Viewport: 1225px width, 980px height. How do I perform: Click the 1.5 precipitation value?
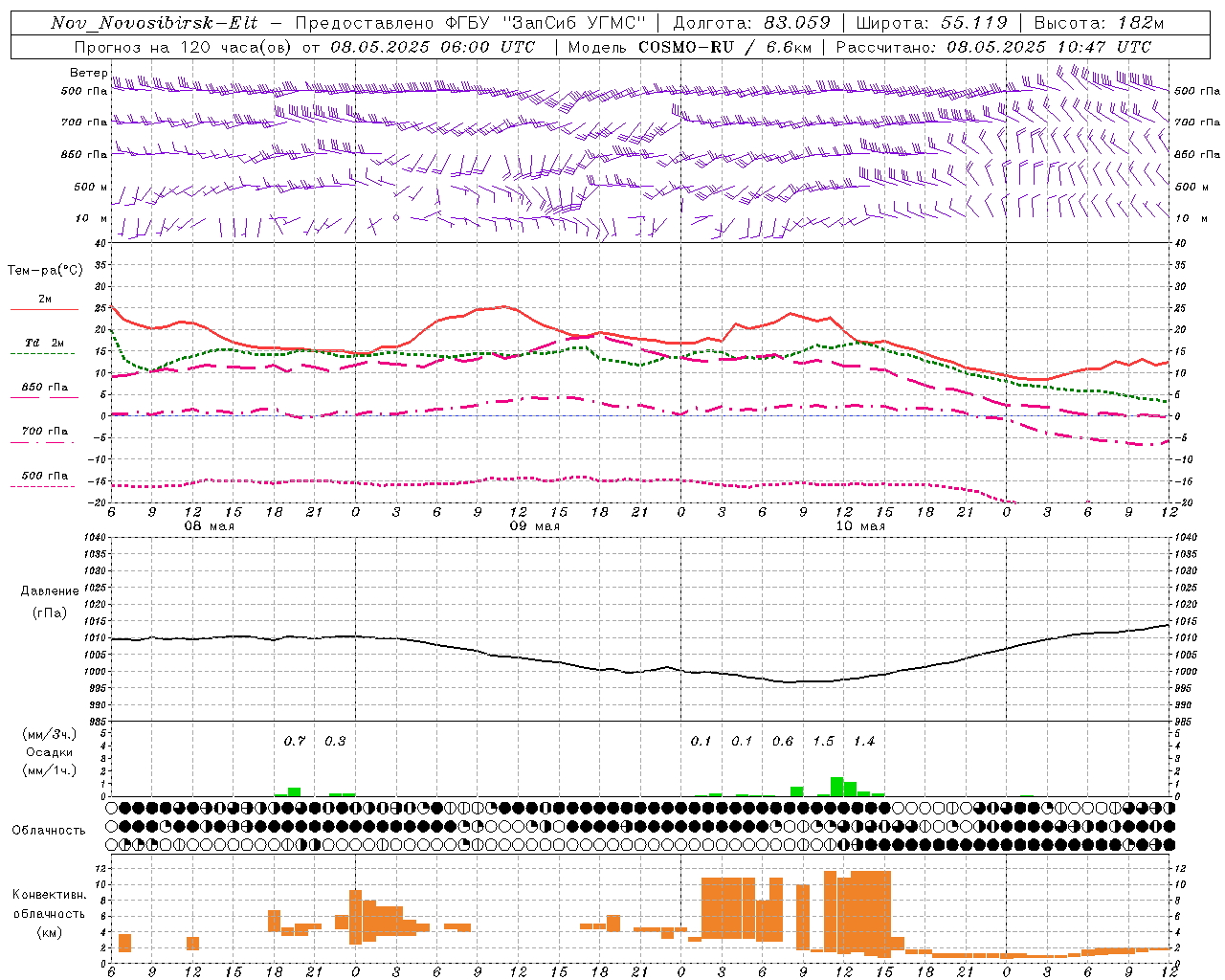[x=823, y=742]
